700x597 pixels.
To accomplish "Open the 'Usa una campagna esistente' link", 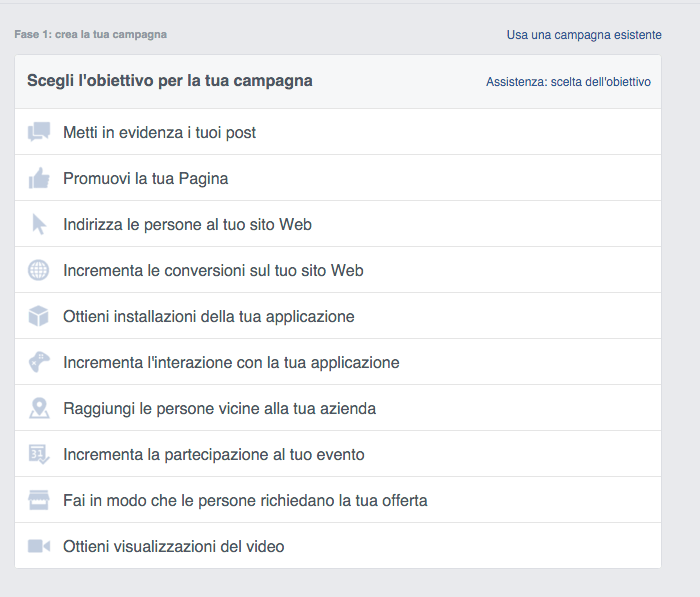I will click(583, 35).
